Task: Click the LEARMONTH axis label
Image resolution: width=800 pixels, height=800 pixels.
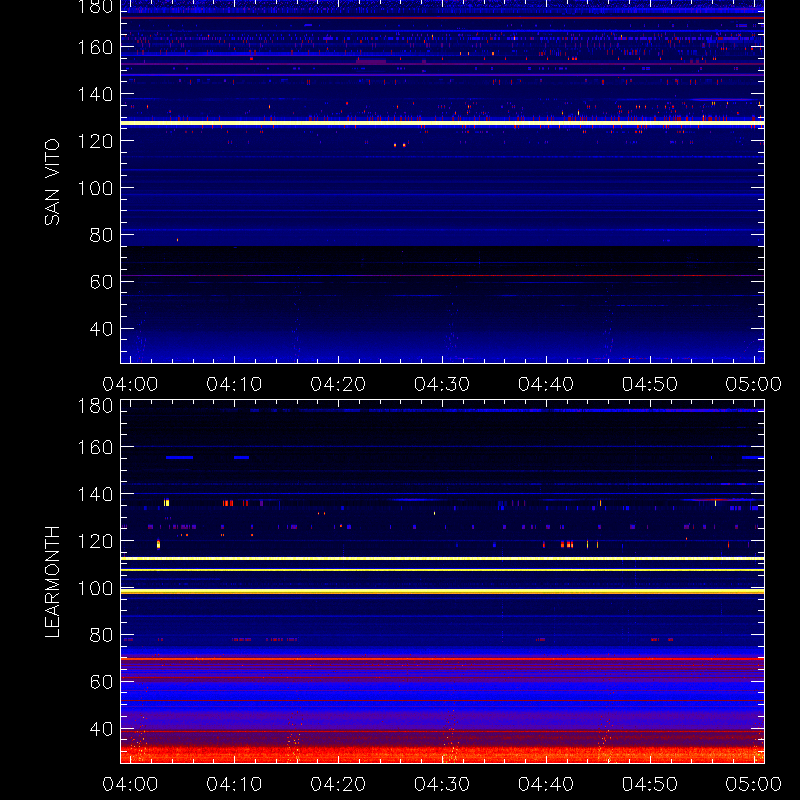Action: (x=52, y=582)
